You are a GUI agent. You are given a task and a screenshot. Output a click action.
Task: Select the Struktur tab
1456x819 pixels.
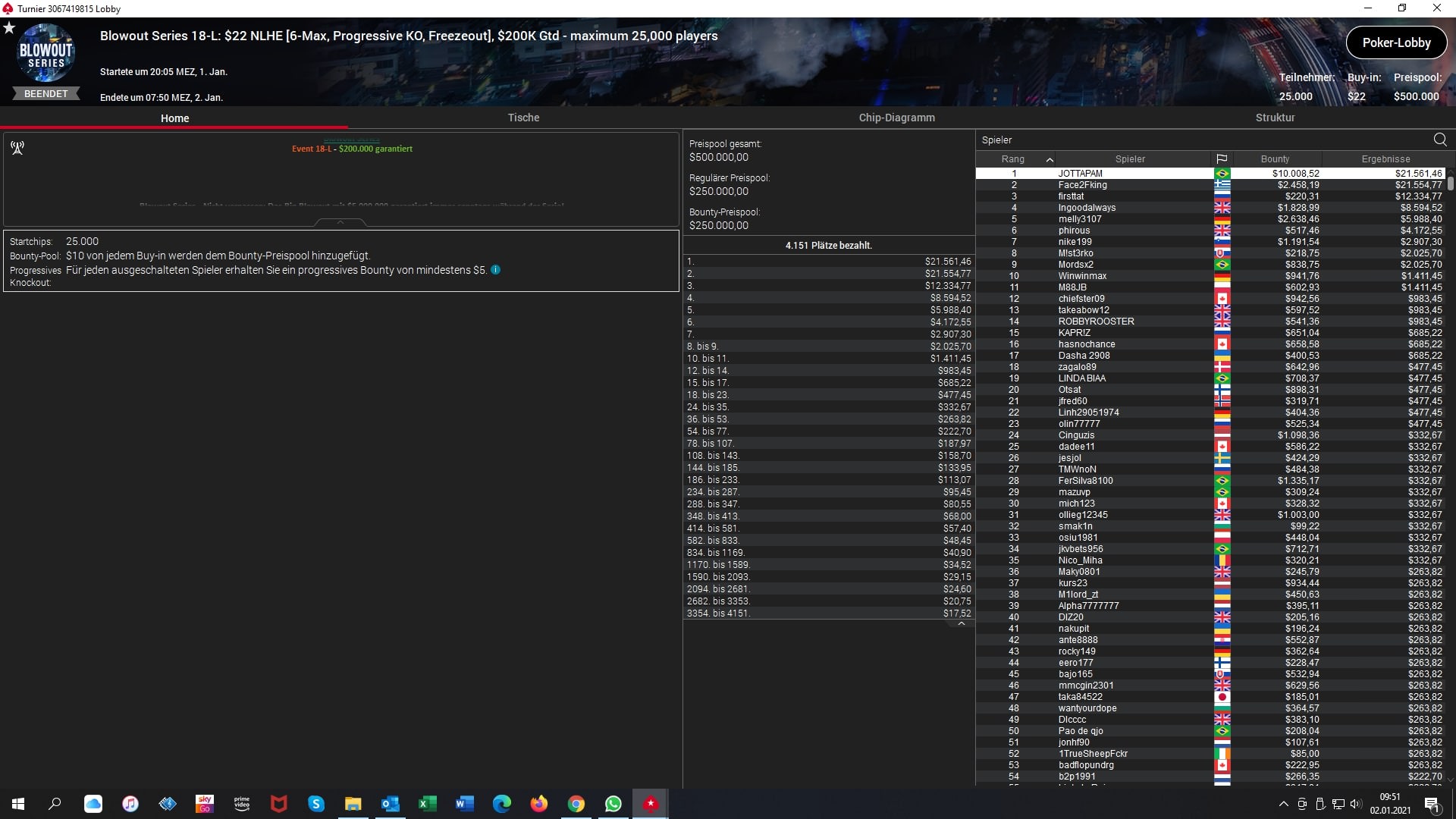click(1275, 118)
